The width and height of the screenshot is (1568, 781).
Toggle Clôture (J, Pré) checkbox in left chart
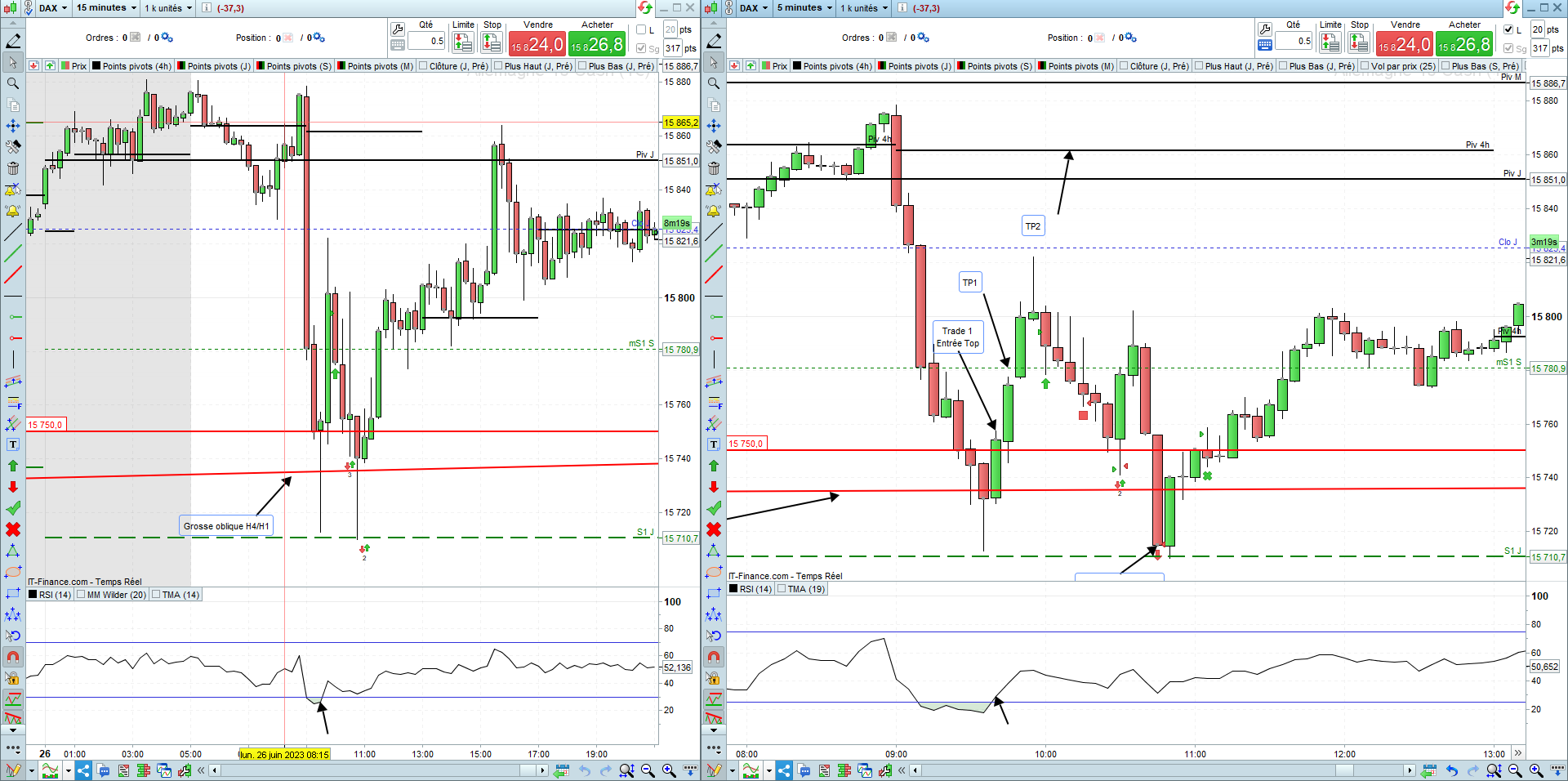[x=423, y=66]
